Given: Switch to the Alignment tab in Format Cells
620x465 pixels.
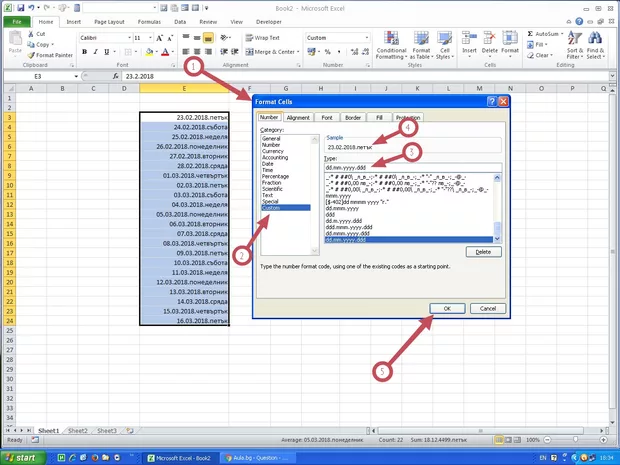Looking at the screenshot, I should pos(298,117).
